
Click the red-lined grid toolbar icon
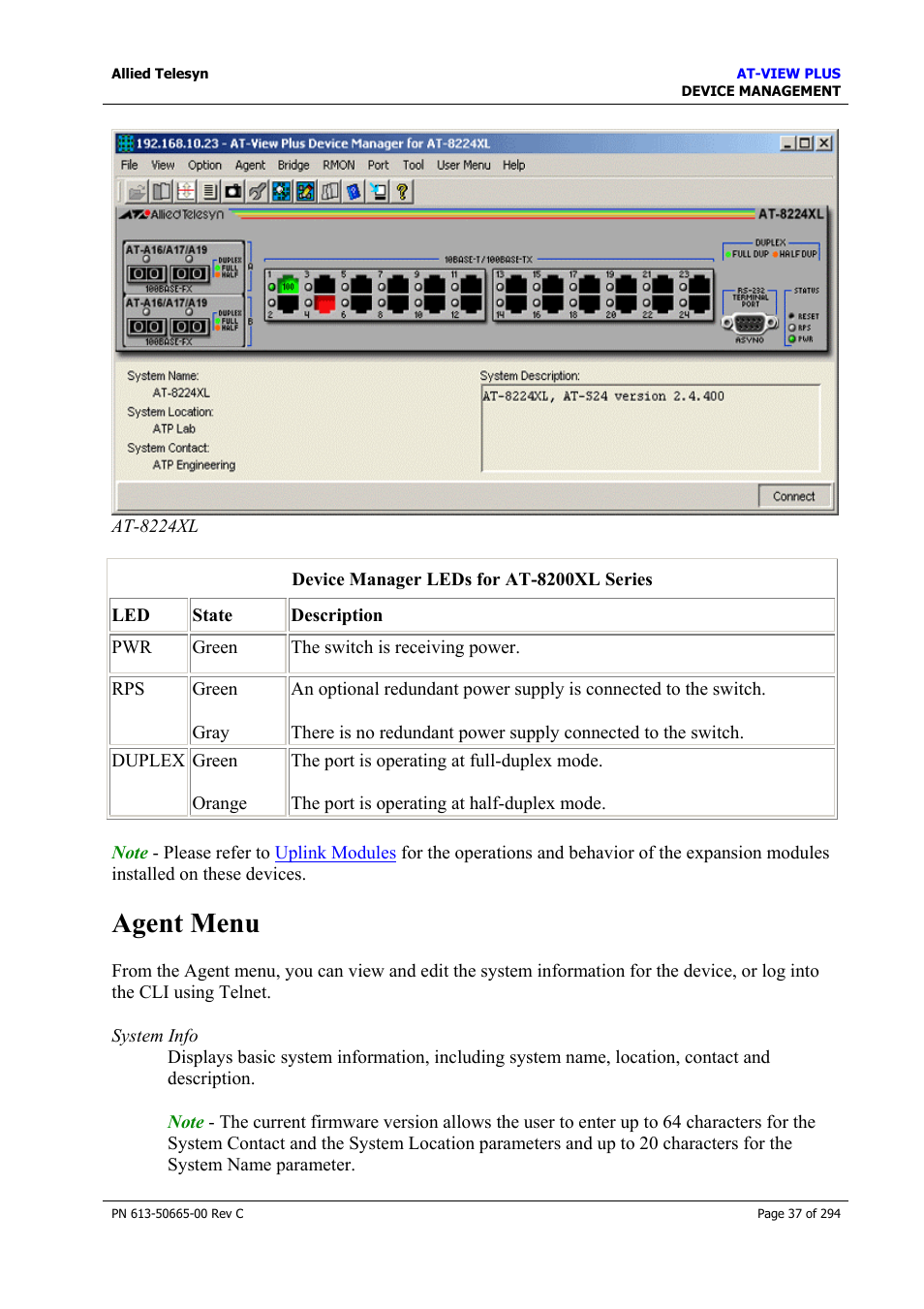click(186, 192)
